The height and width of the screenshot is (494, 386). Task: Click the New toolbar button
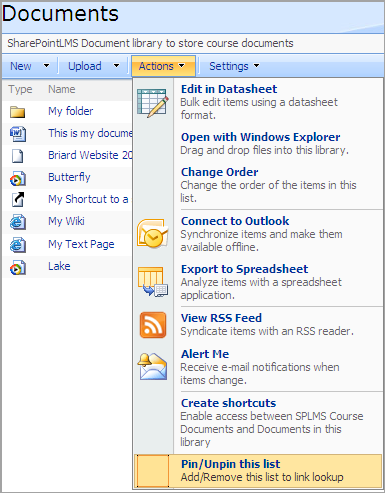pyautogui.click(x=21, y=66)
